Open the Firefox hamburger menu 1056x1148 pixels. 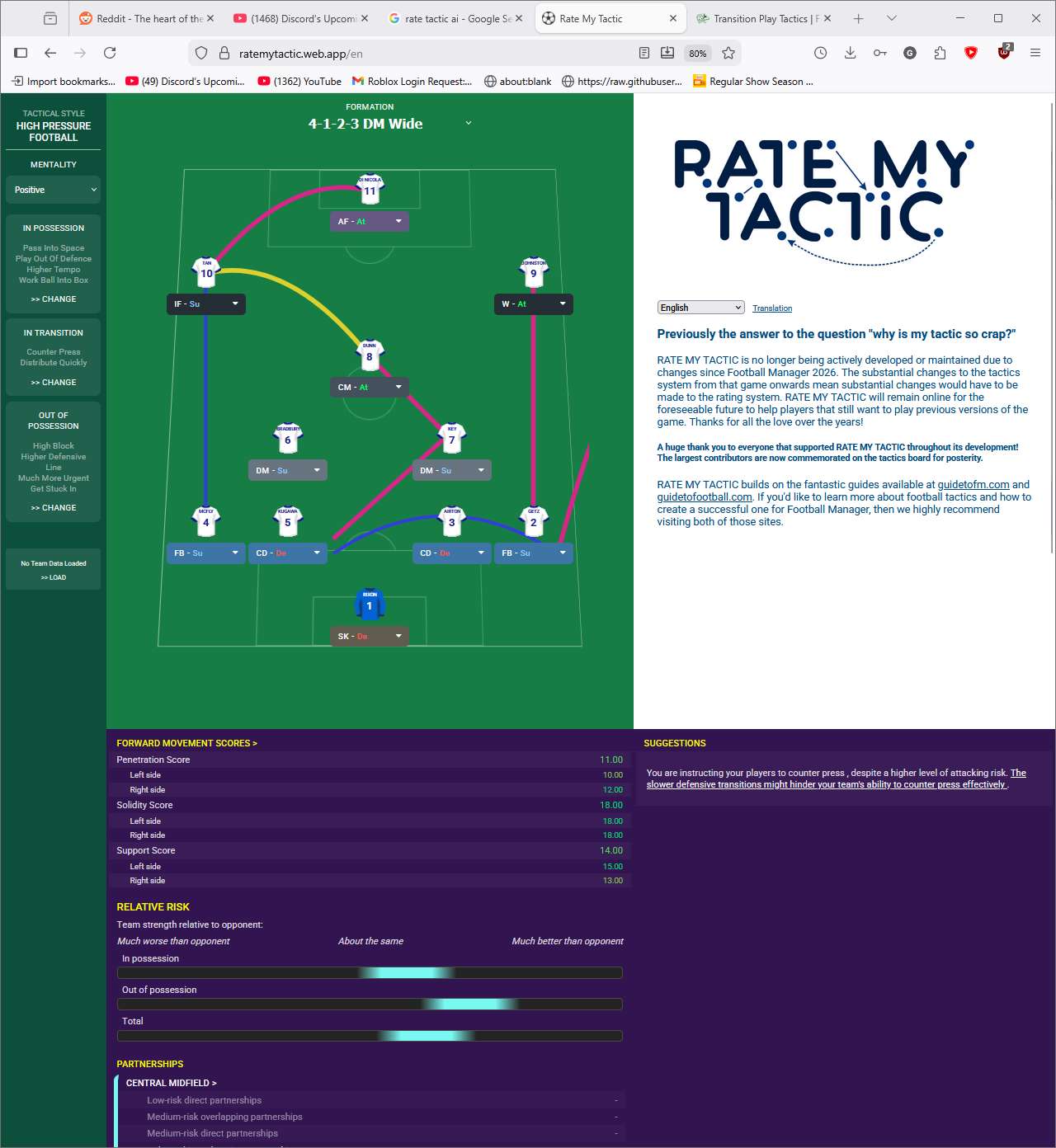(x=1035, y=52)
